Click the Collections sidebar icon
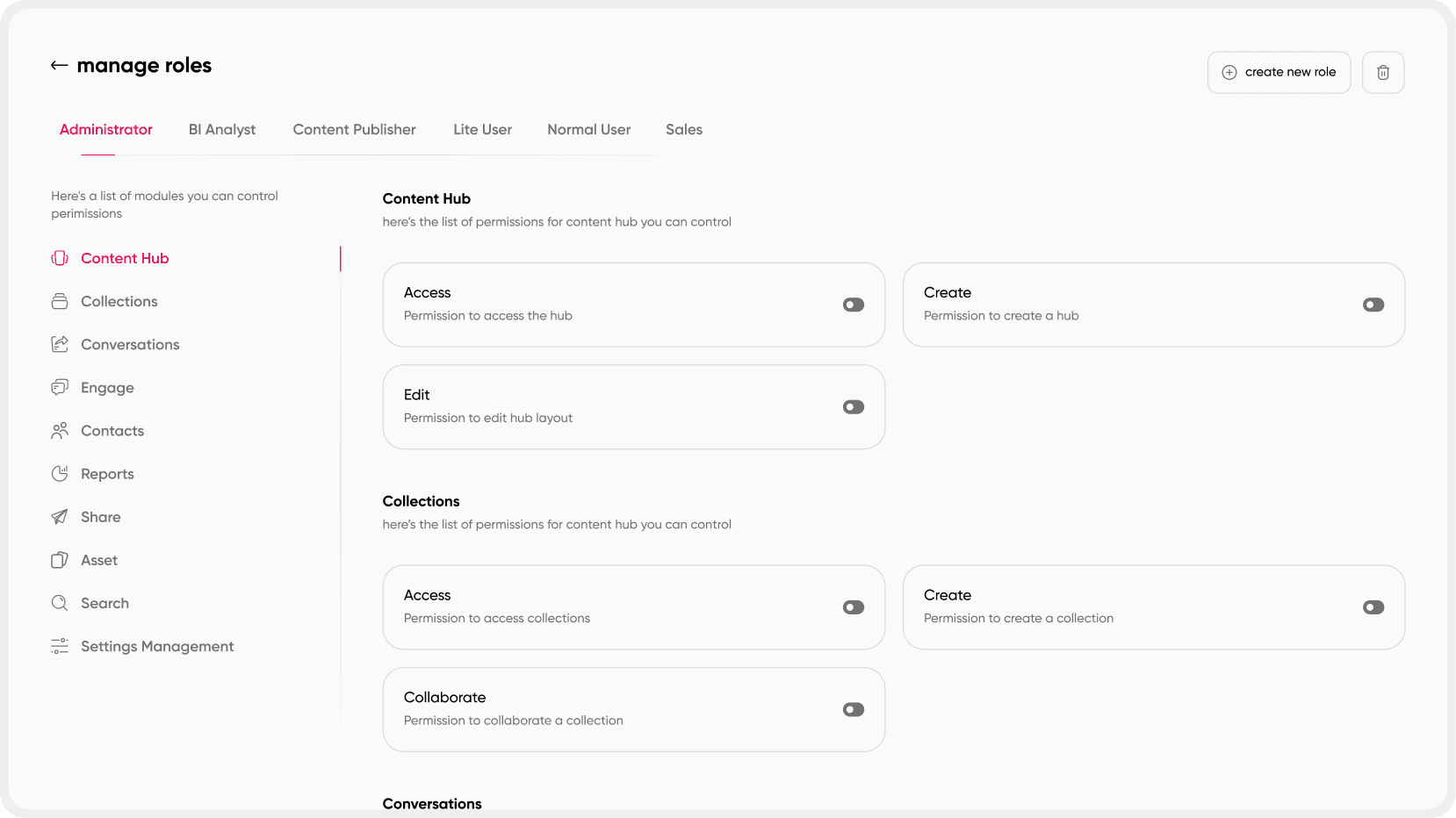Screen dimensions: 1456x818 click(60, 301)
